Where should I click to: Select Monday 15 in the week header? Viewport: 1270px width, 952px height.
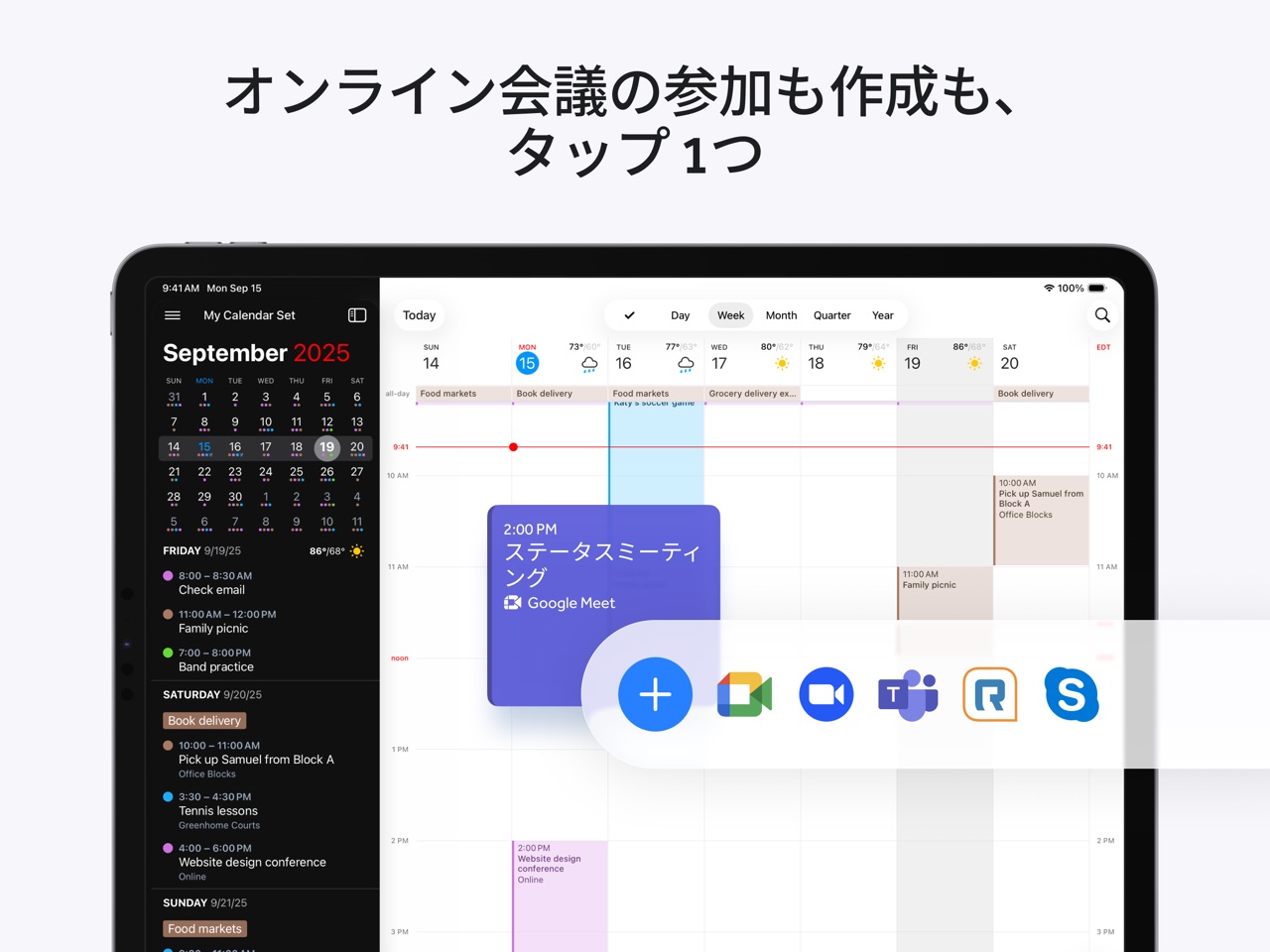pyautogui.click(x=527, y=363)
